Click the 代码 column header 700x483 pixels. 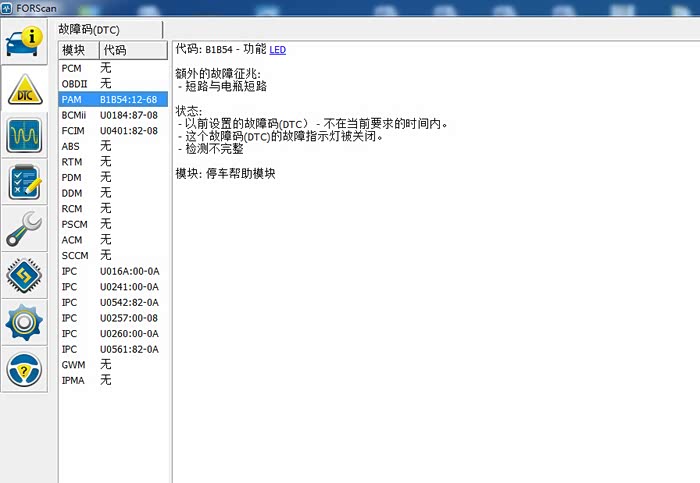(114, 50)
